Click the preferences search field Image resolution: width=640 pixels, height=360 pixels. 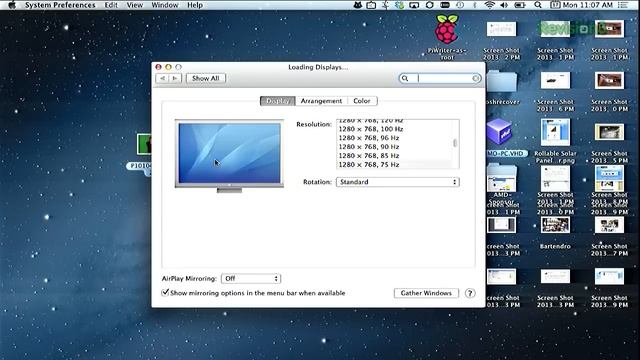point(440,78)
